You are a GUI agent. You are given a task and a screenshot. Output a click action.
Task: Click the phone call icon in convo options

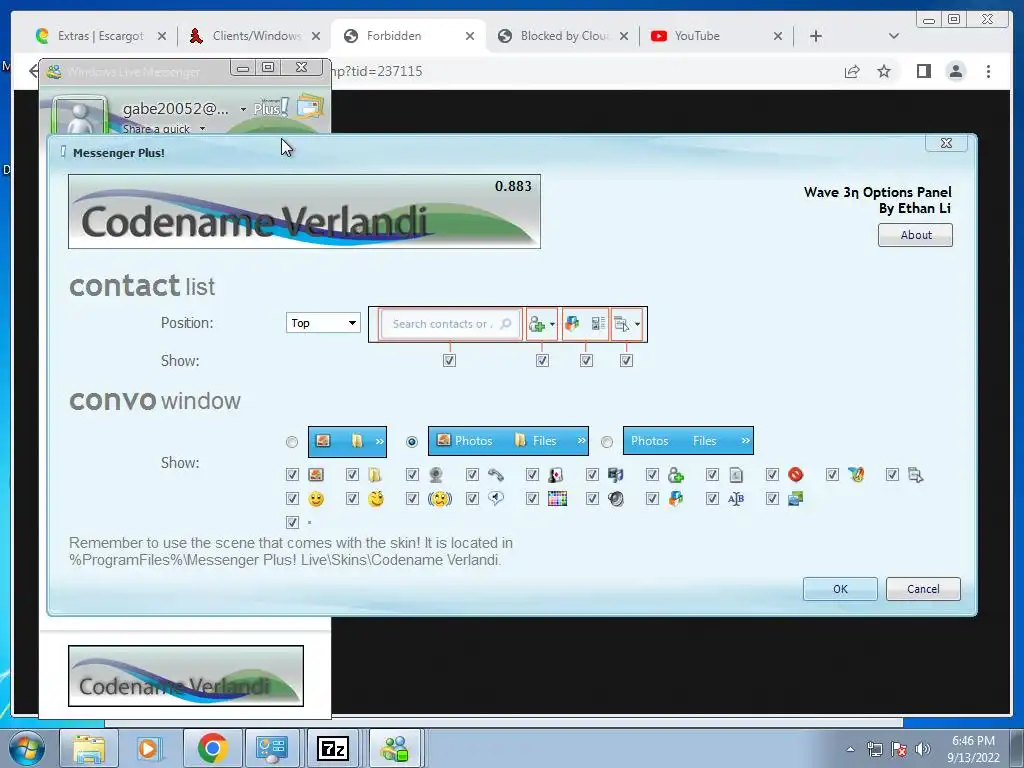click(496, 475)
